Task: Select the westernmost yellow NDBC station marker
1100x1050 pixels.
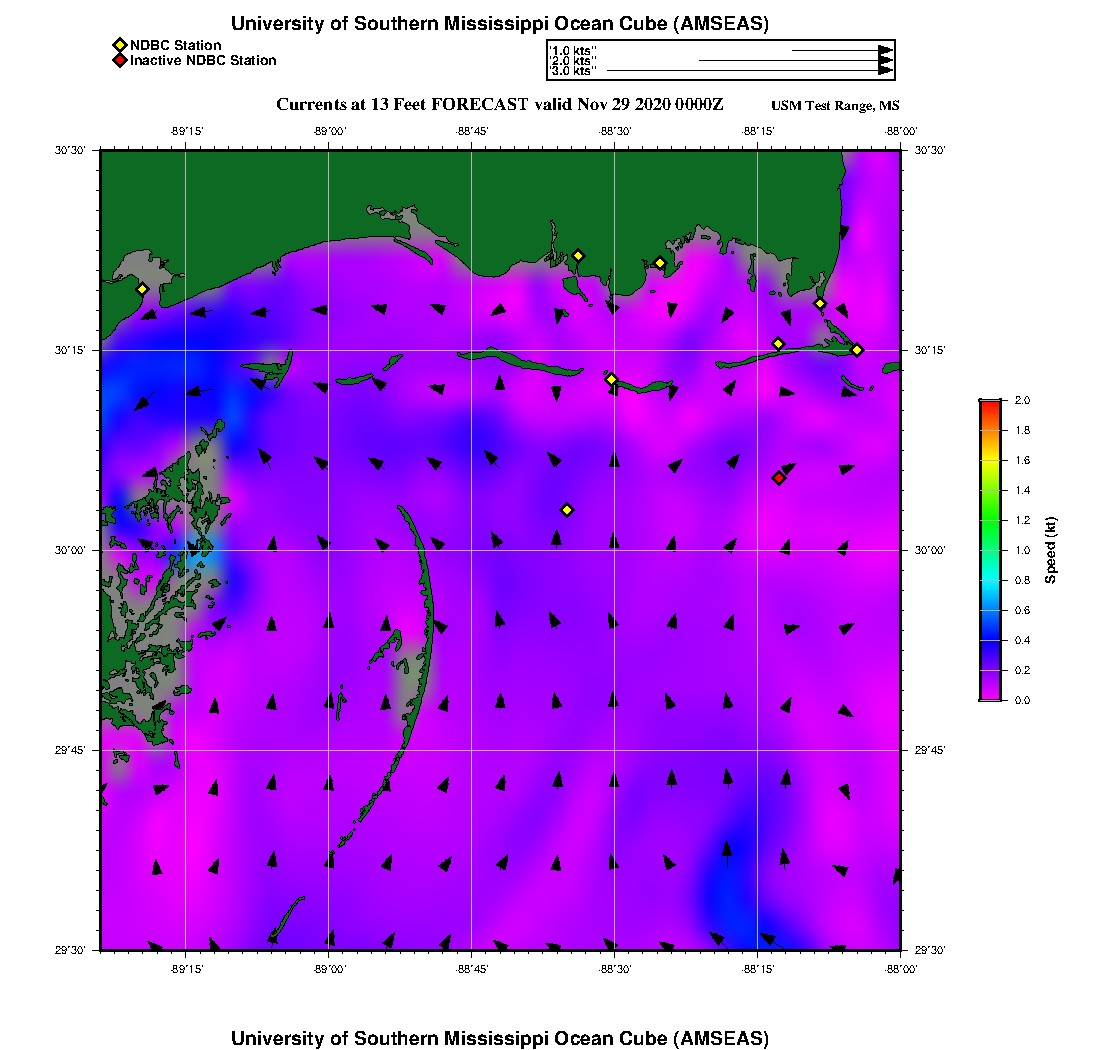Action: tap(142, 289)
